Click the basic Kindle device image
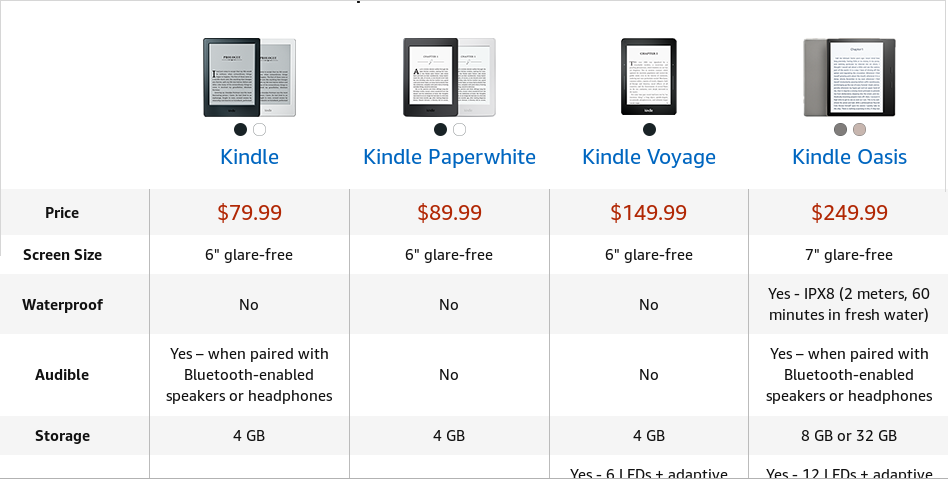Viewport: 948px width, 479px height. [x=249, y=78]
